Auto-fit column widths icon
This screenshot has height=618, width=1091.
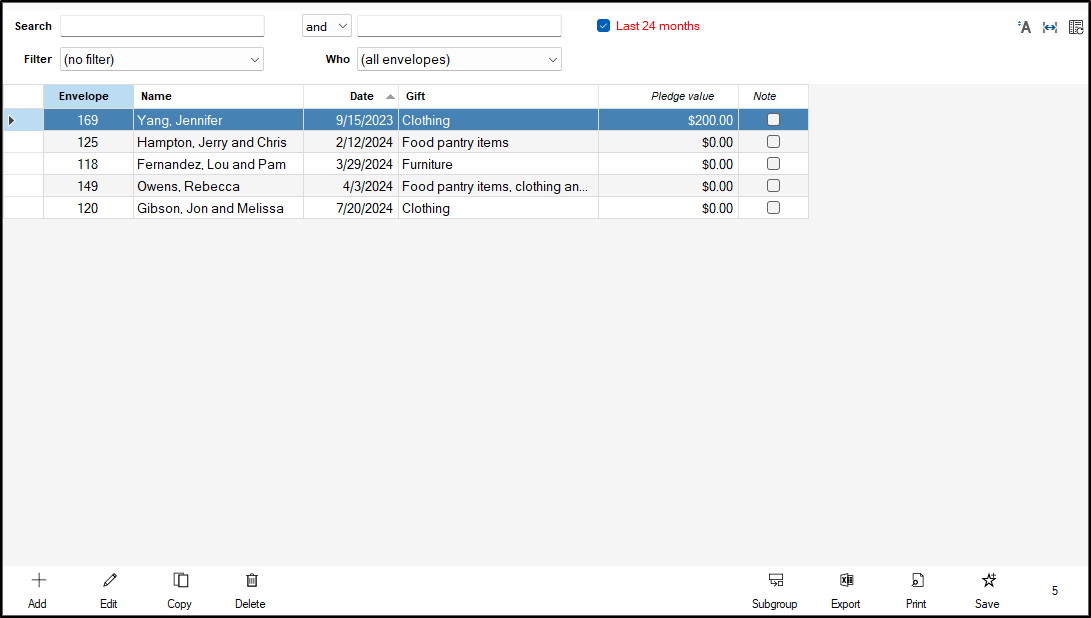[x=1050, y=27]
